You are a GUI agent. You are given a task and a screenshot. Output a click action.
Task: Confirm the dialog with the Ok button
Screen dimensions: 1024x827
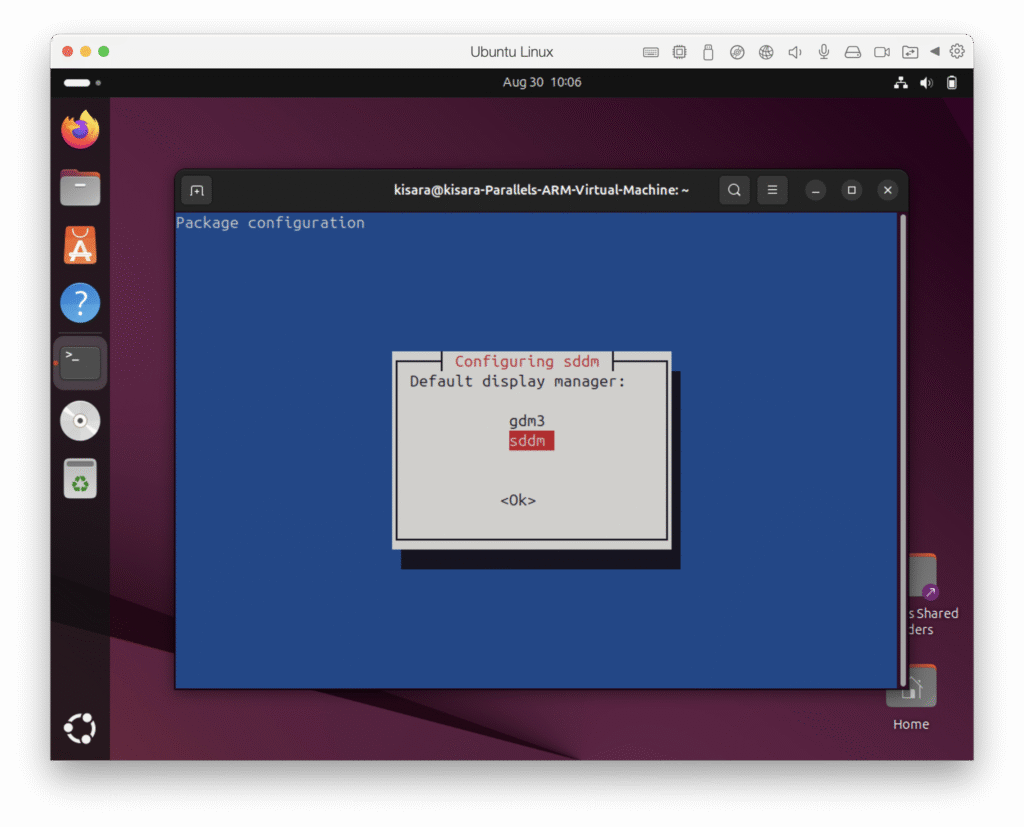518,500
